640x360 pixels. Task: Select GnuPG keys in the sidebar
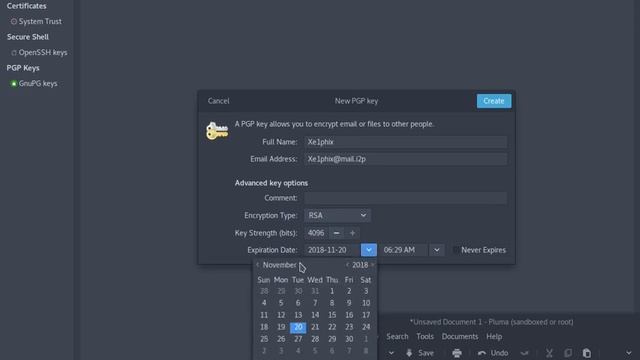37,83
